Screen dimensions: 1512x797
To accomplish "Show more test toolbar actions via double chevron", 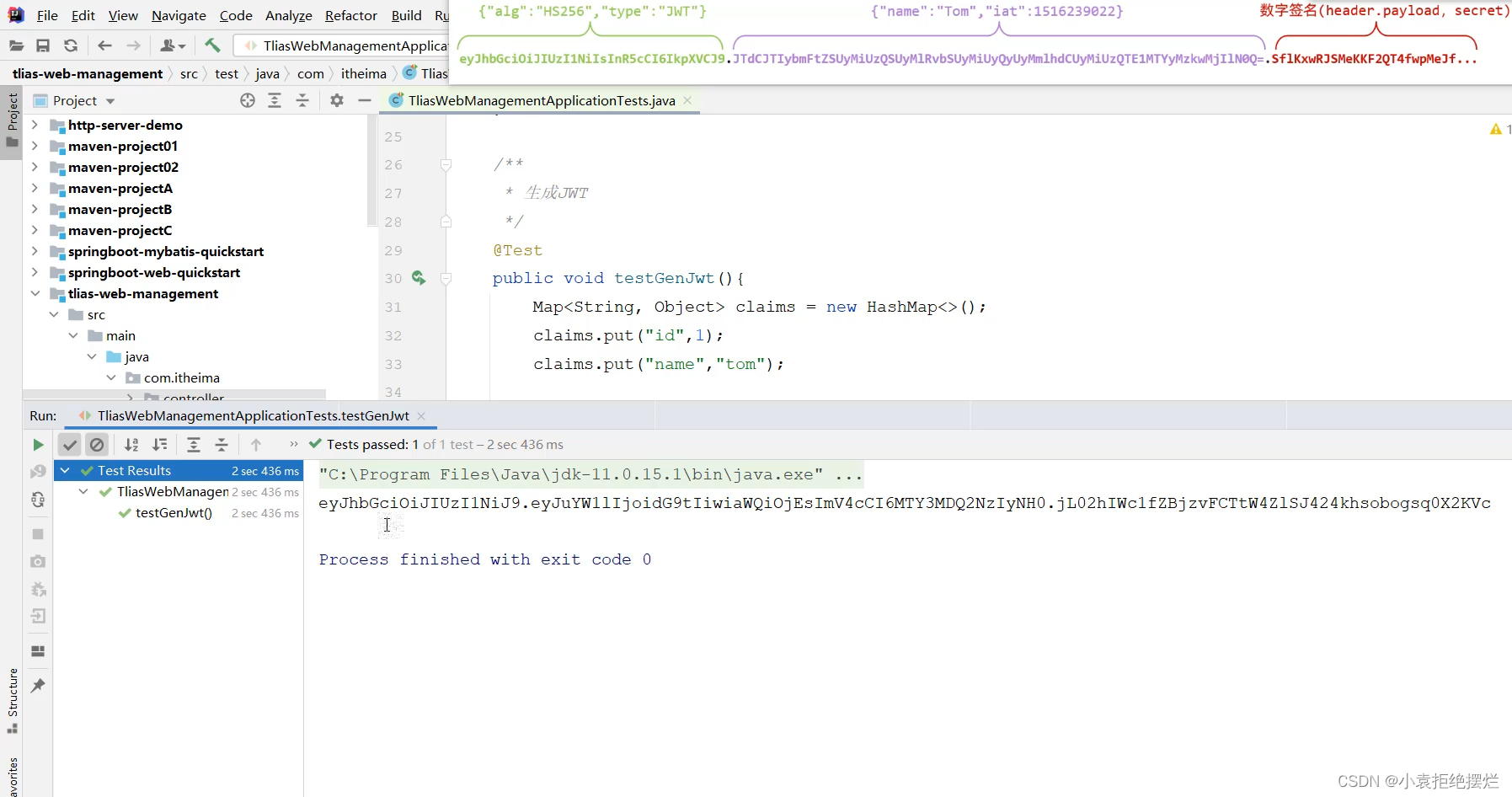I will pos(293,444).
